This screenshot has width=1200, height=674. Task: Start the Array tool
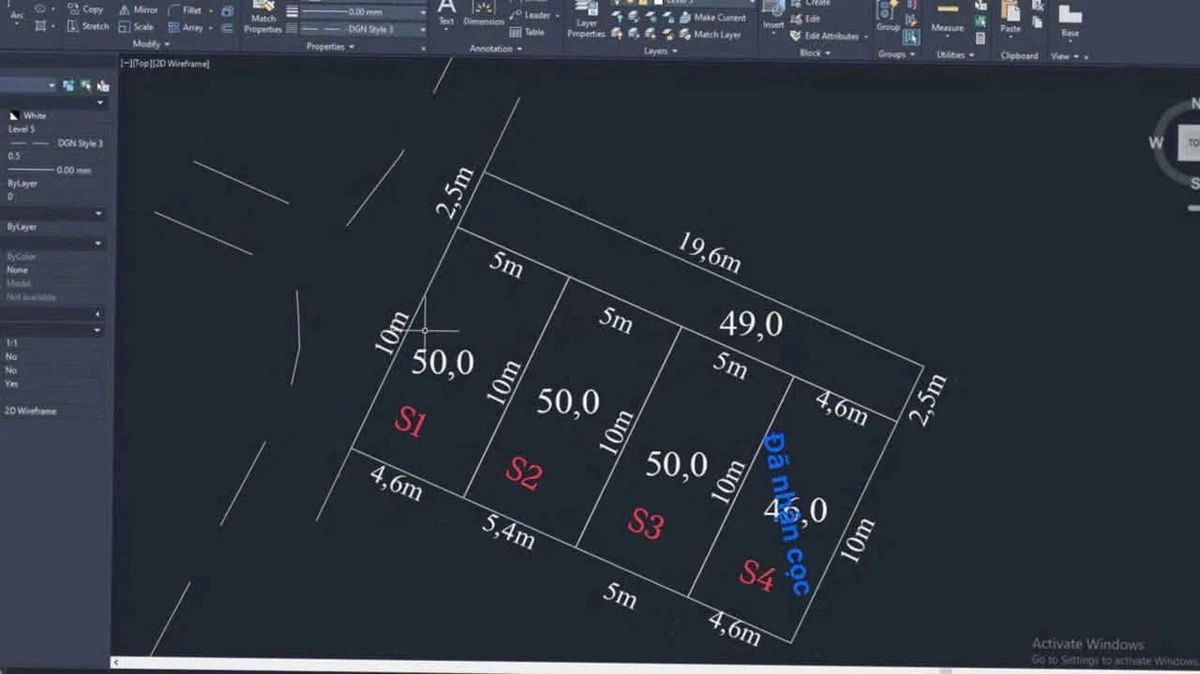tap(185, 27)
